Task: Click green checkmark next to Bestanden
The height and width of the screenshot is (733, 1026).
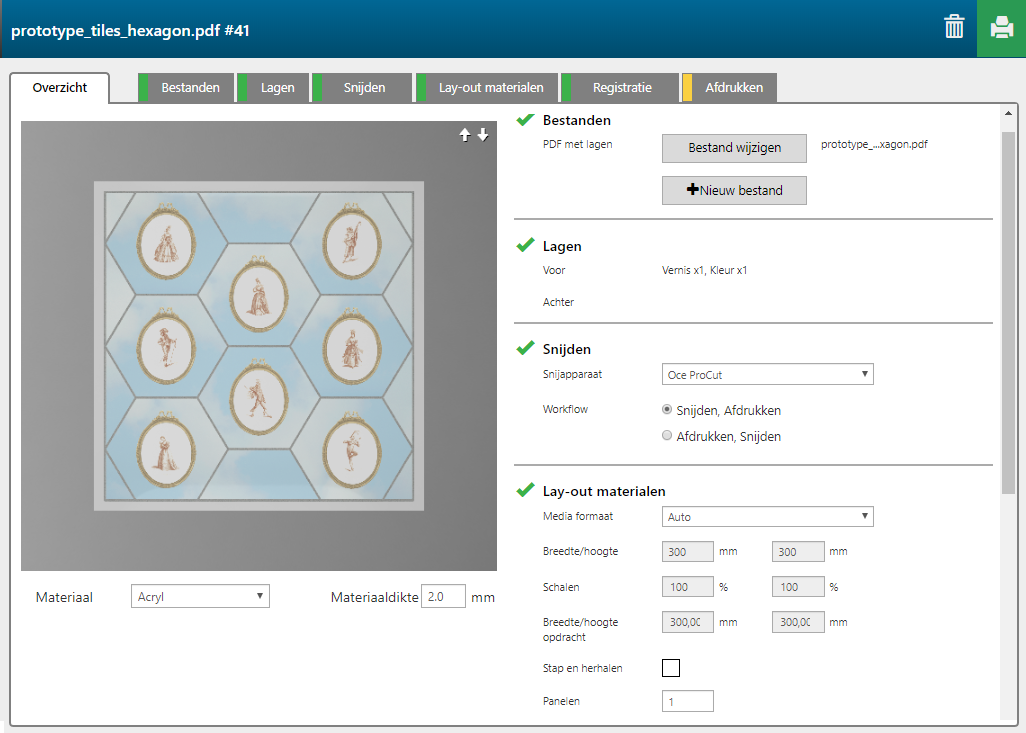Action: click(x=525, y=119)
